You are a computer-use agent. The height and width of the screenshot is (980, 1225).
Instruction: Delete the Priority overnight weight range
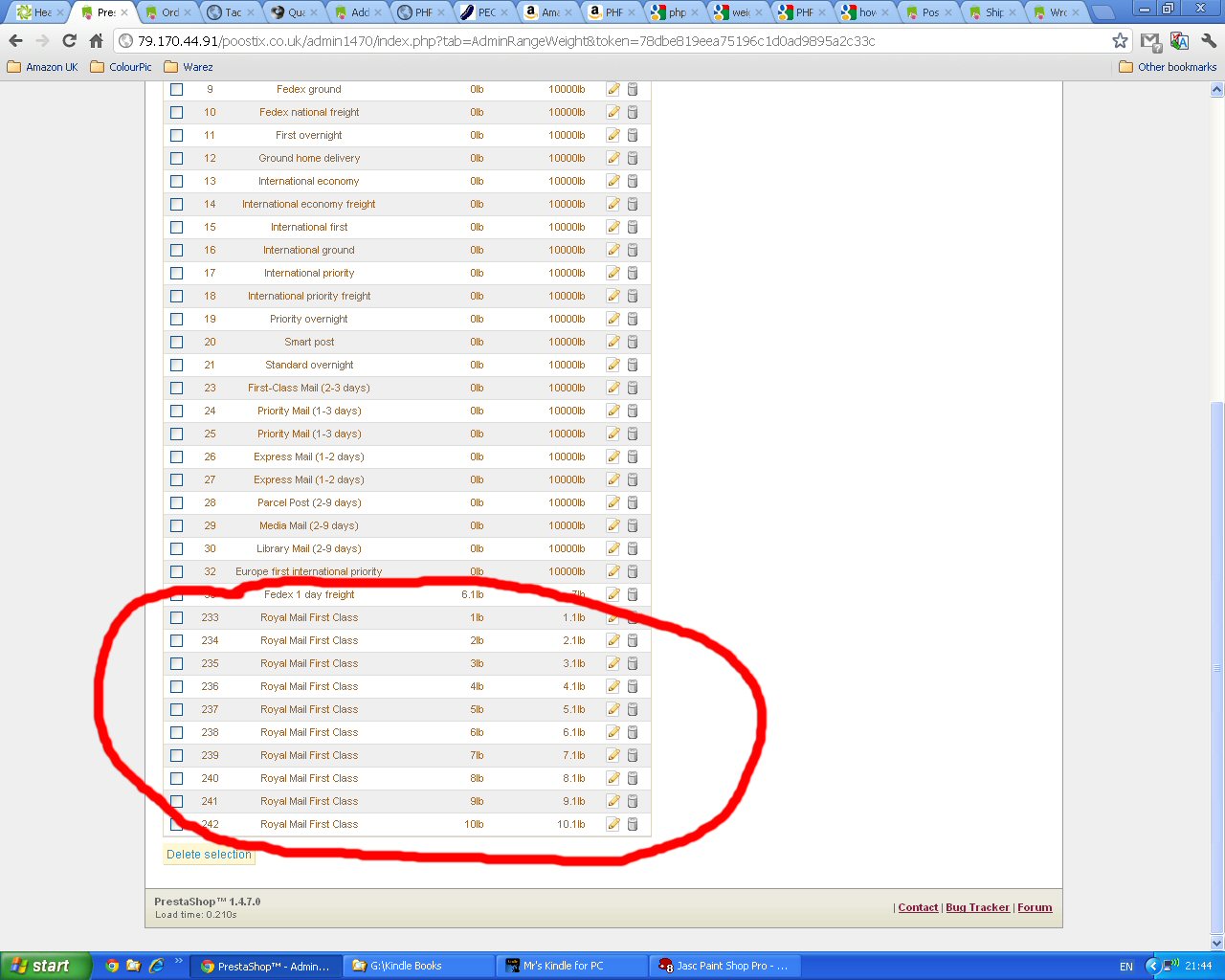point(633,319)
